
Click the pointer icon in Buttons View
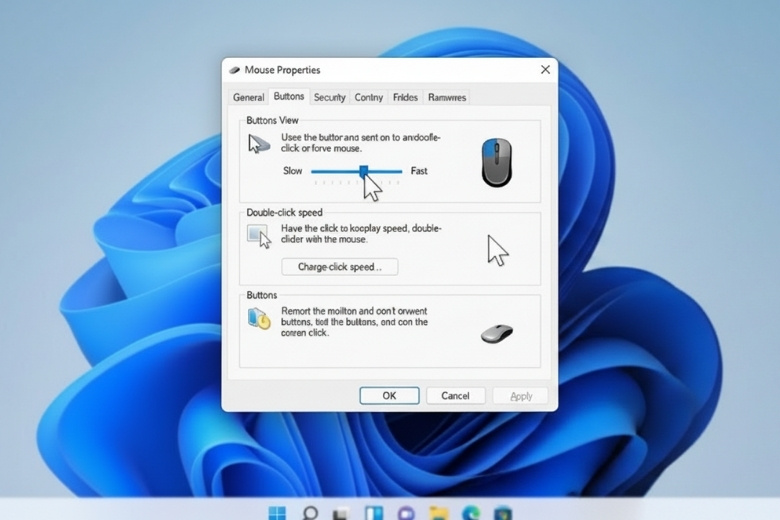tap(259, 143)
